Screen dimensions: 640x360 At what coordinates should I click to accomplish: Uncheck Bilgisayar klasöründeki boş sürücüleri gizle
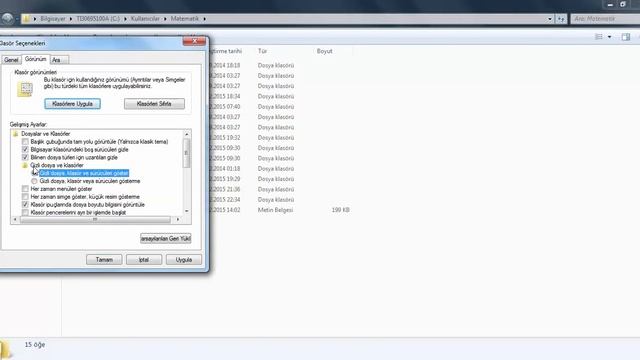25,149
